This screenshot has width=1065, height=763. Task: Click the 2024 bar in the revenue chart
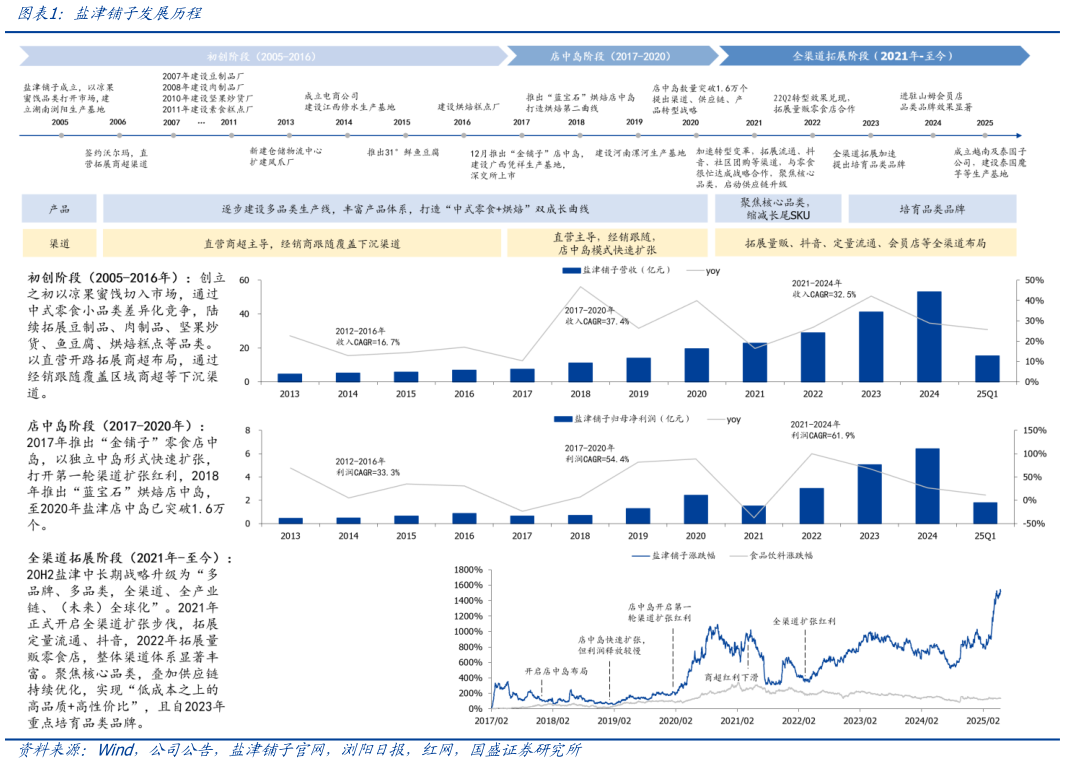pos(929,336)
